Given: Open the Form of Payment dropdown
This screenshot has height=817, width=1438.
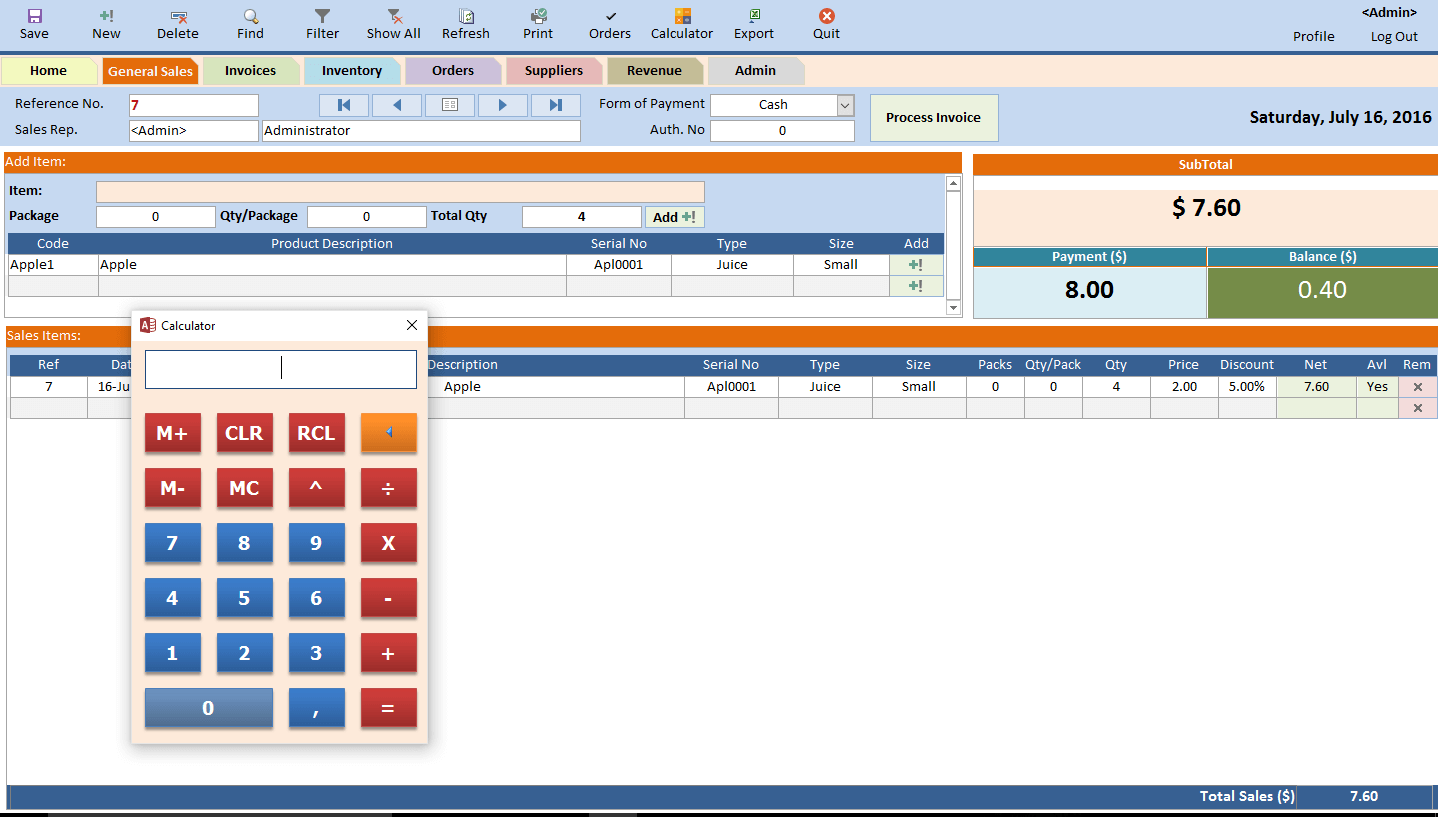Looking at the screenshot, I should [x=843, y=104].
